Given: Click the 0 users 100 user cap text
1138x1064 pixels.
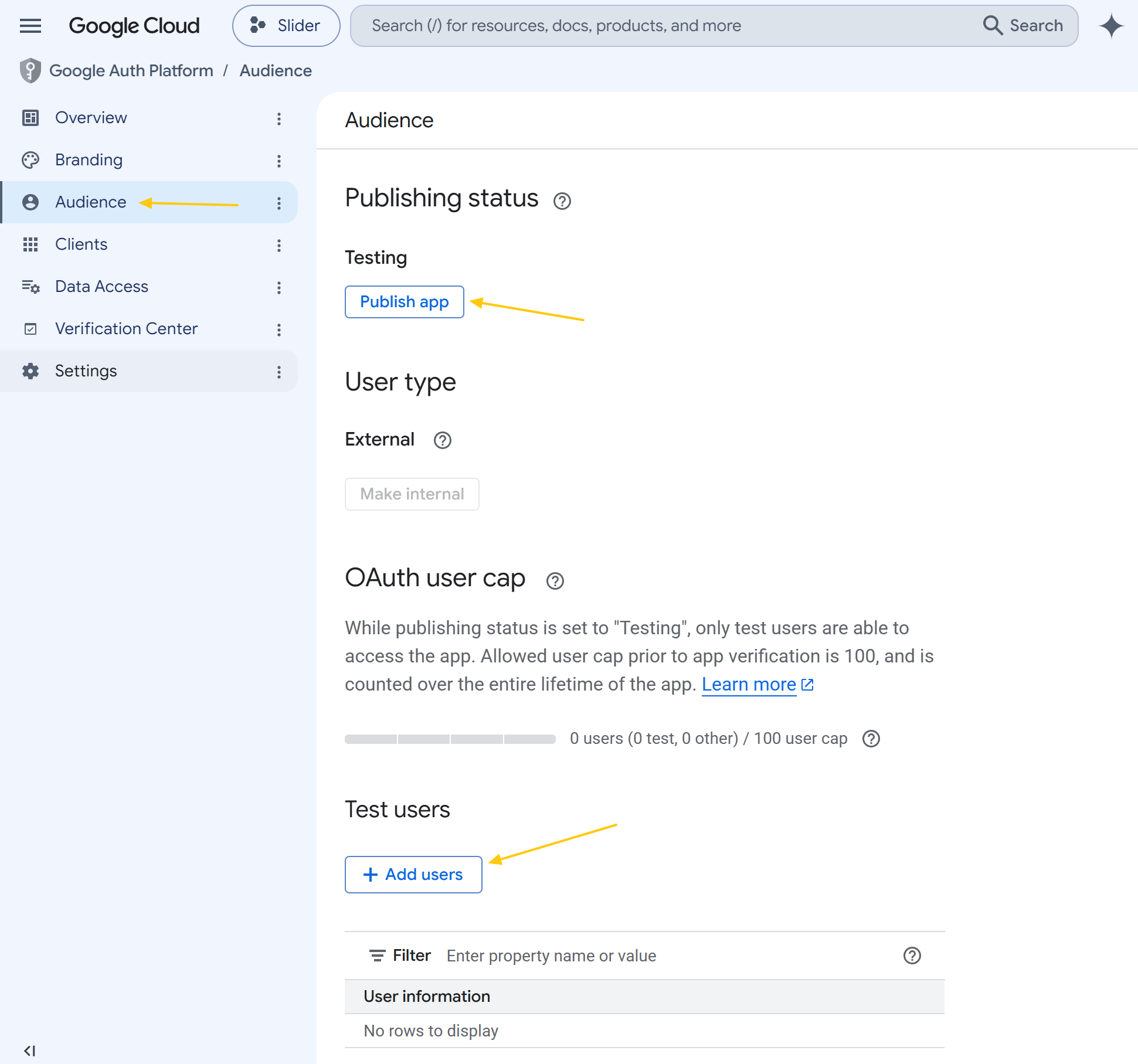Looking at the screenshot, I should click(x=709, y=739).
